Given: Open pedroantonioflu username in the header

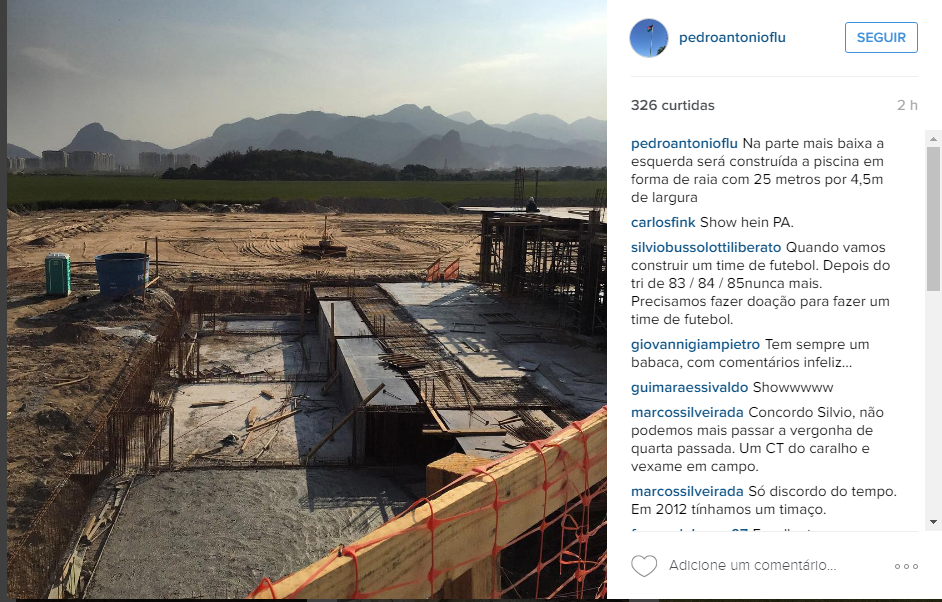Looking at the screenshot, I should point(732,37).
